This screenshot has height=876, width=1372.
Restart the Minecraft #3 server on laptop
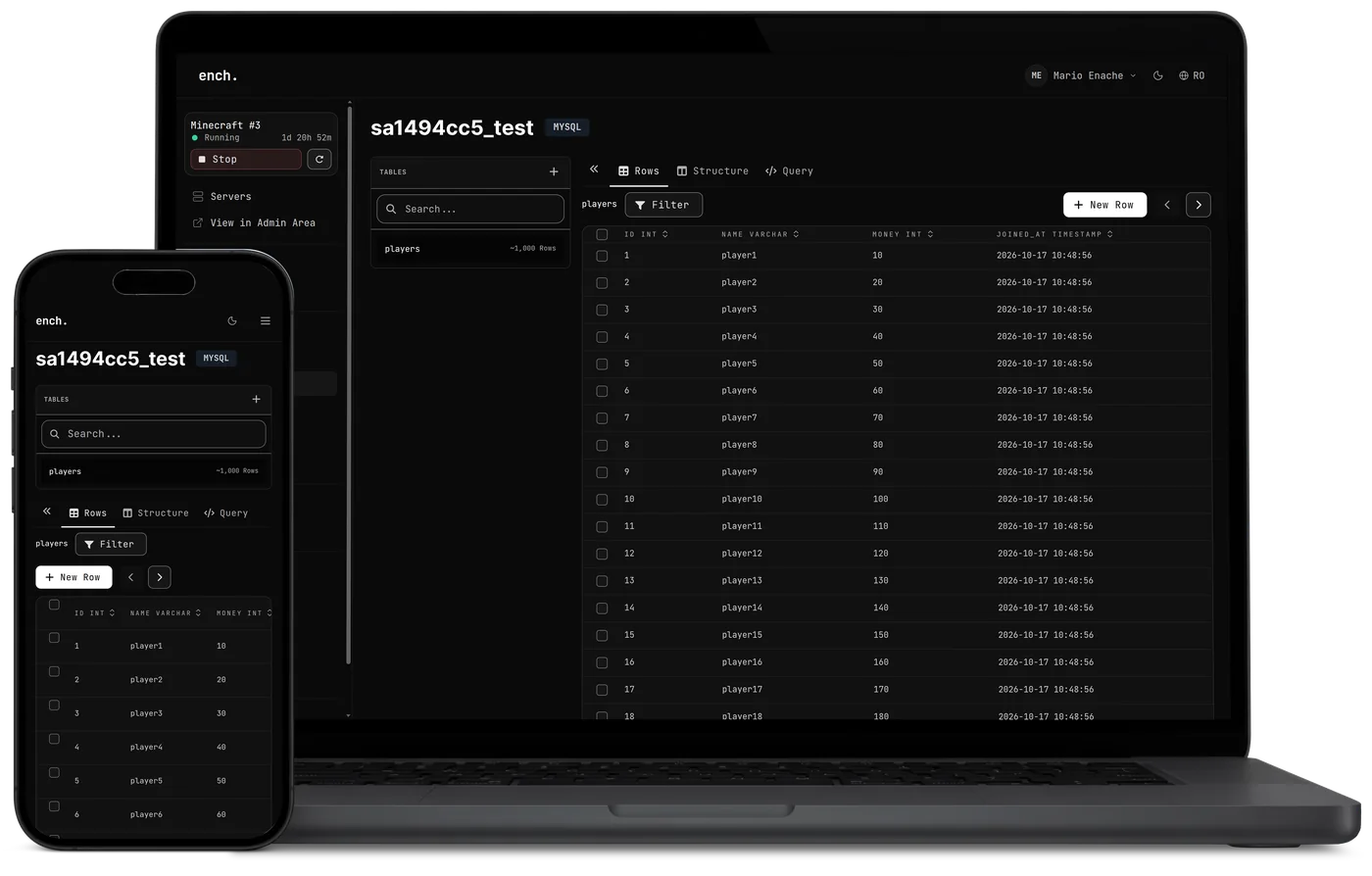click(319, 159)
